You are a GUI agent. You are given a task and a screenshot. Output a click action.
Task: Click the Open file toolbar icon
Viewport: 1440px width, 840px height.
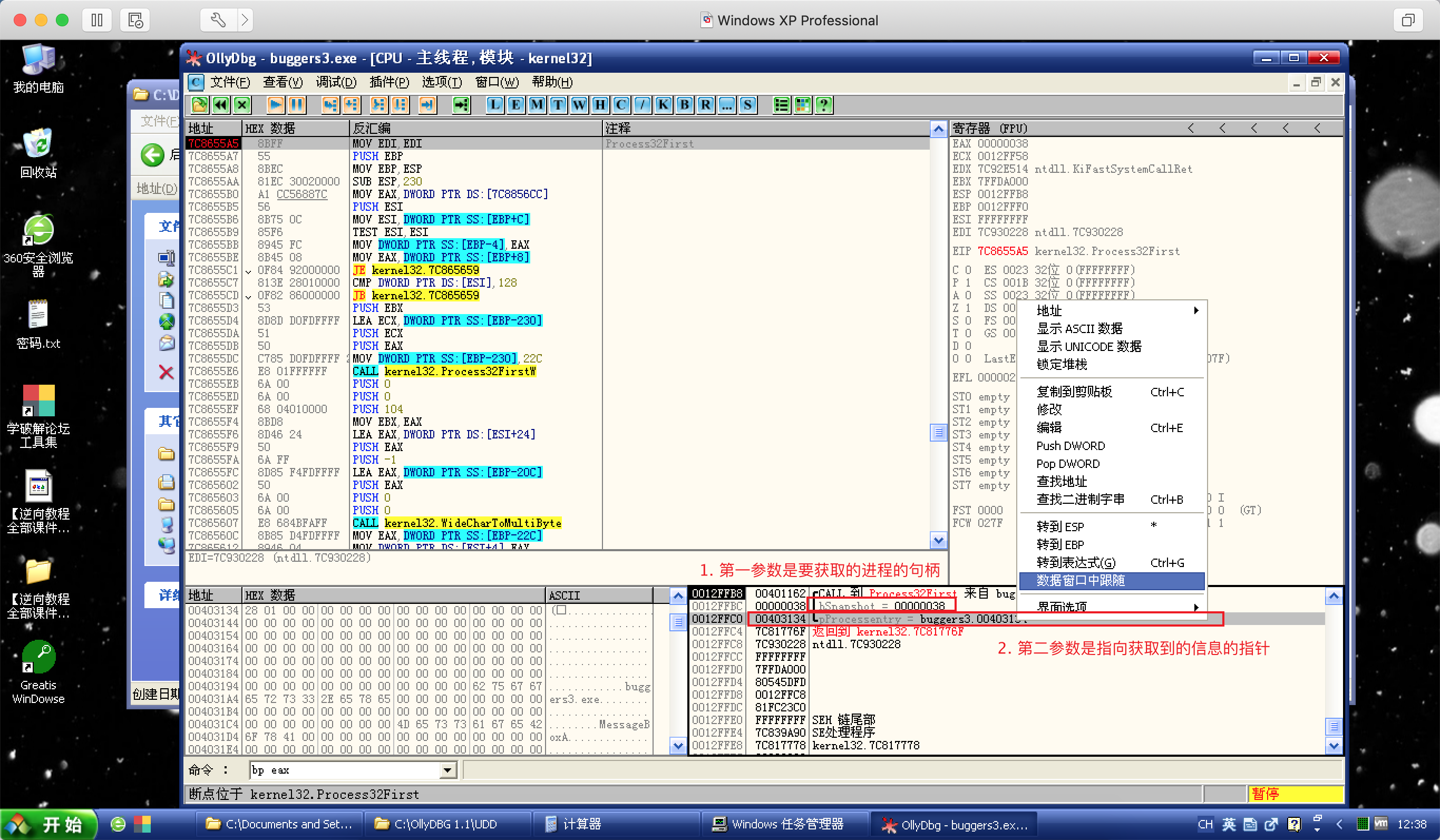199,104
